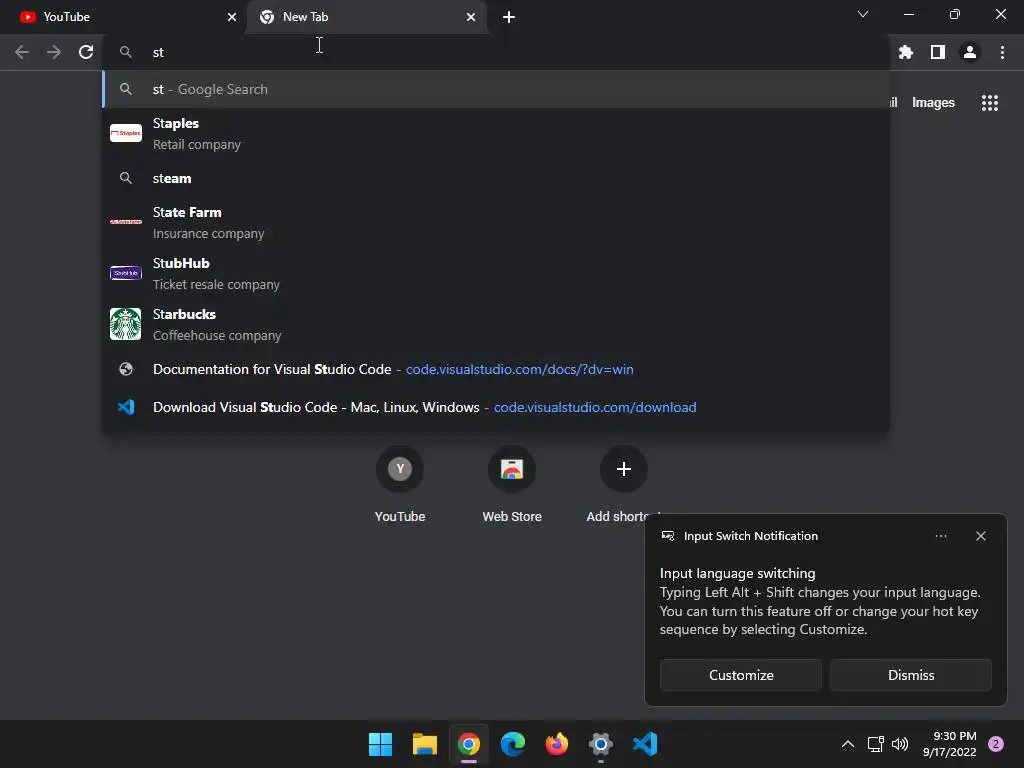This screenshot has height=768, width=1024.
Task: Click the volume speaker tray icon
Action: pos(900,744)
